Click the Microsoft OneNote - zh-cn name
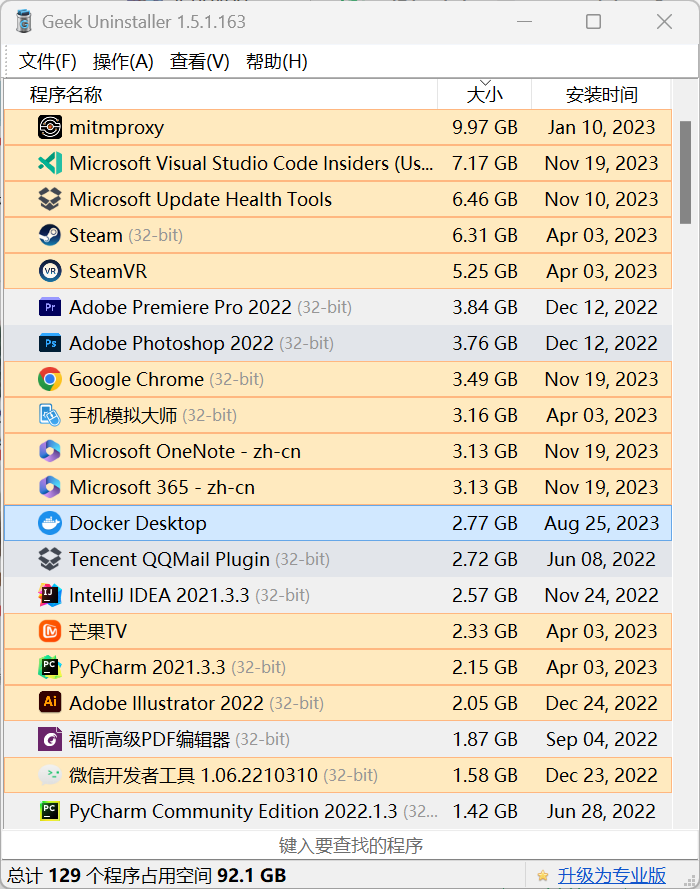 point(185,451)
